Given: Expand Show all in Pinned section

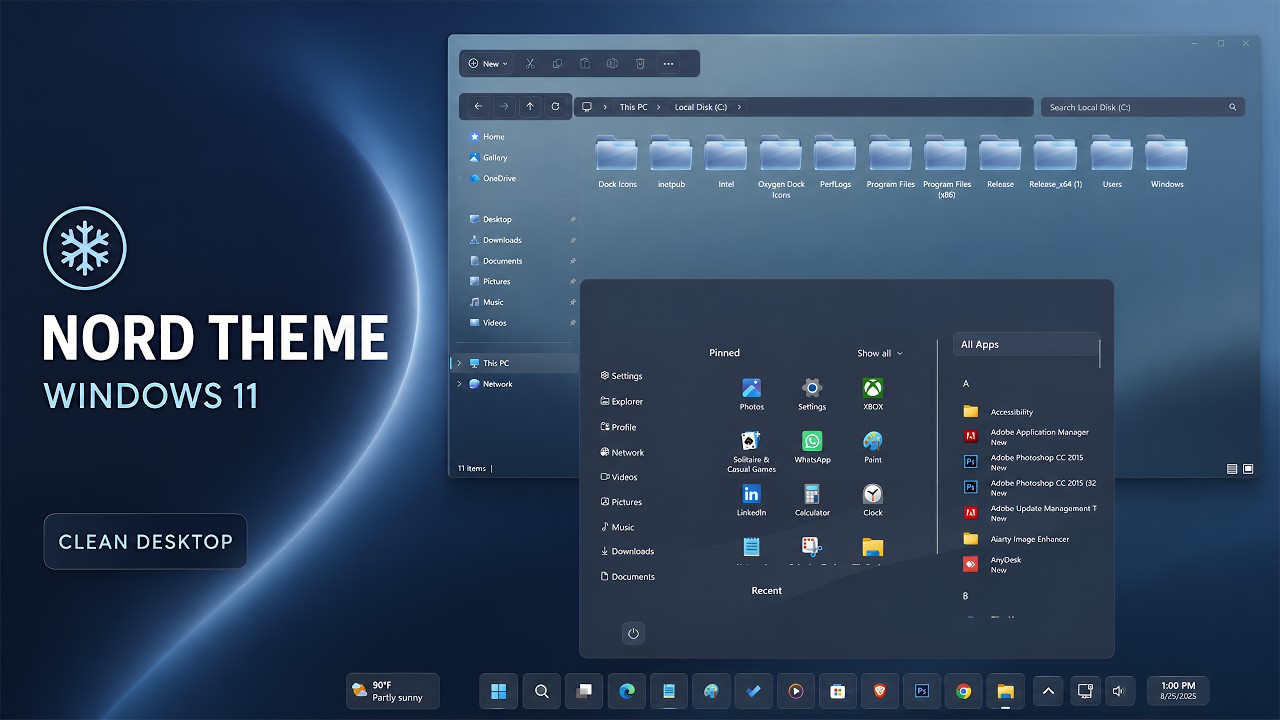Looking at the screenshot, I should tap(879, 353).
